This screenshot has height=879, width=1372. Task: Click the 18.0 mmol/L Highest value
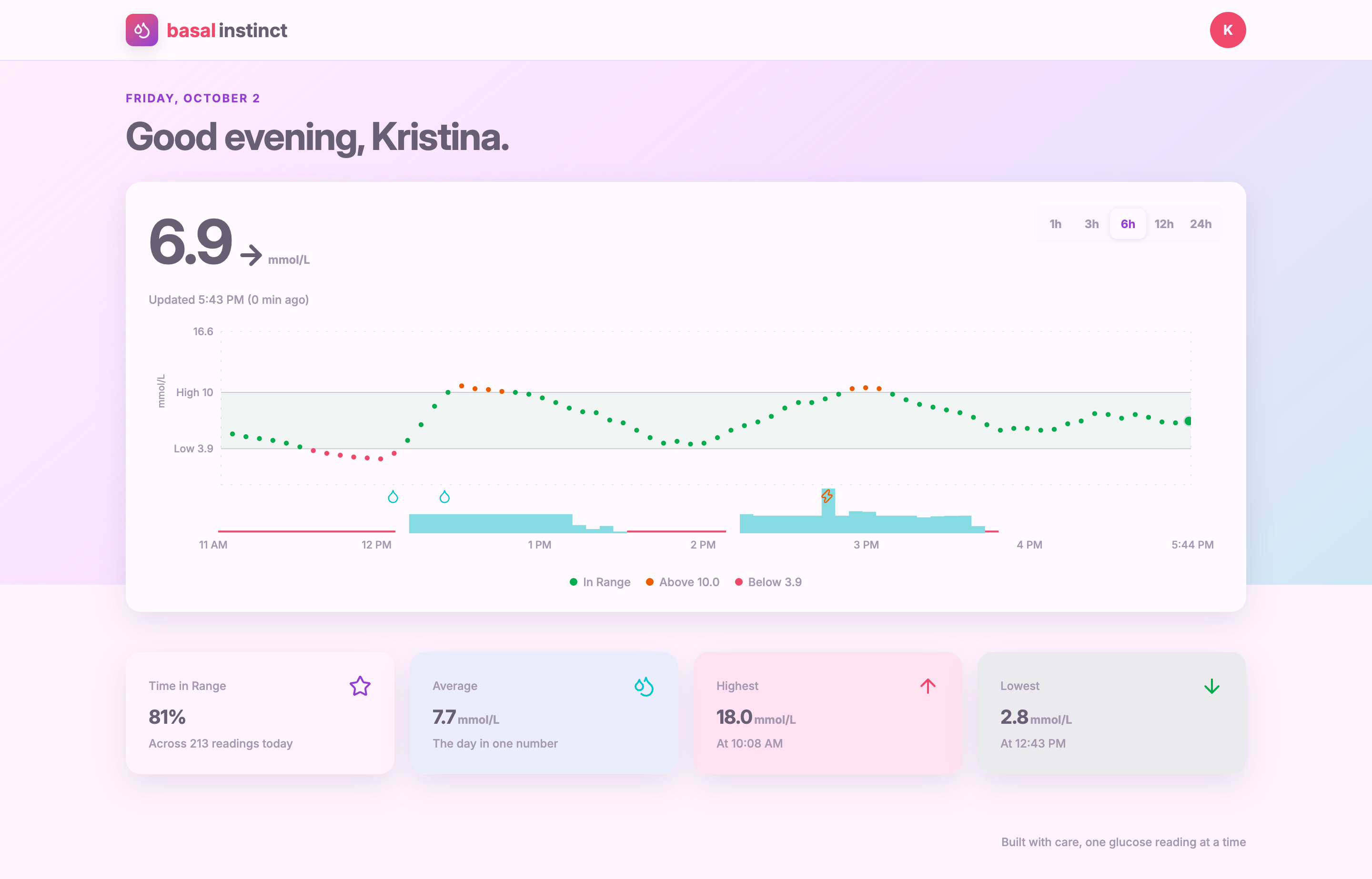pos(756,718)
